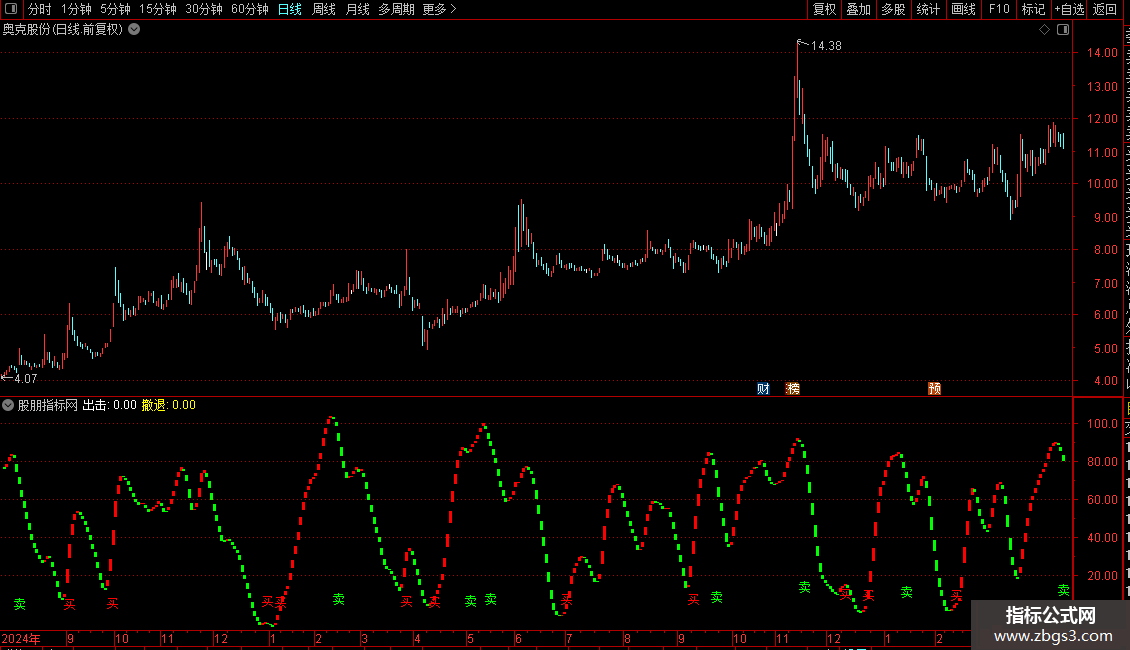Image resolution: width=1130 pixels, height=650 pixels.
Task: Click the 14.38 high price marker
Action: tap(826, 45)
